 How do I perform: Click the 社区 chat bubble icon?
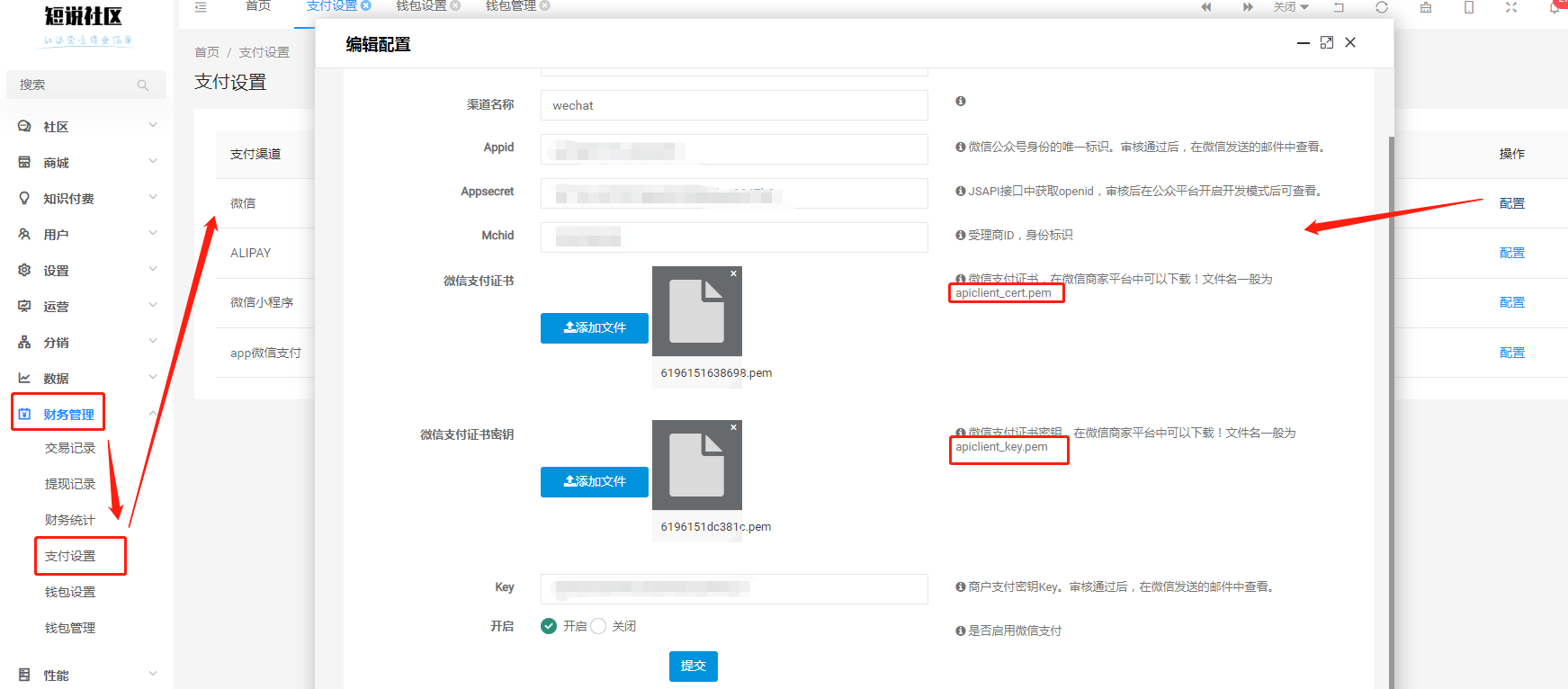point(24,127)
